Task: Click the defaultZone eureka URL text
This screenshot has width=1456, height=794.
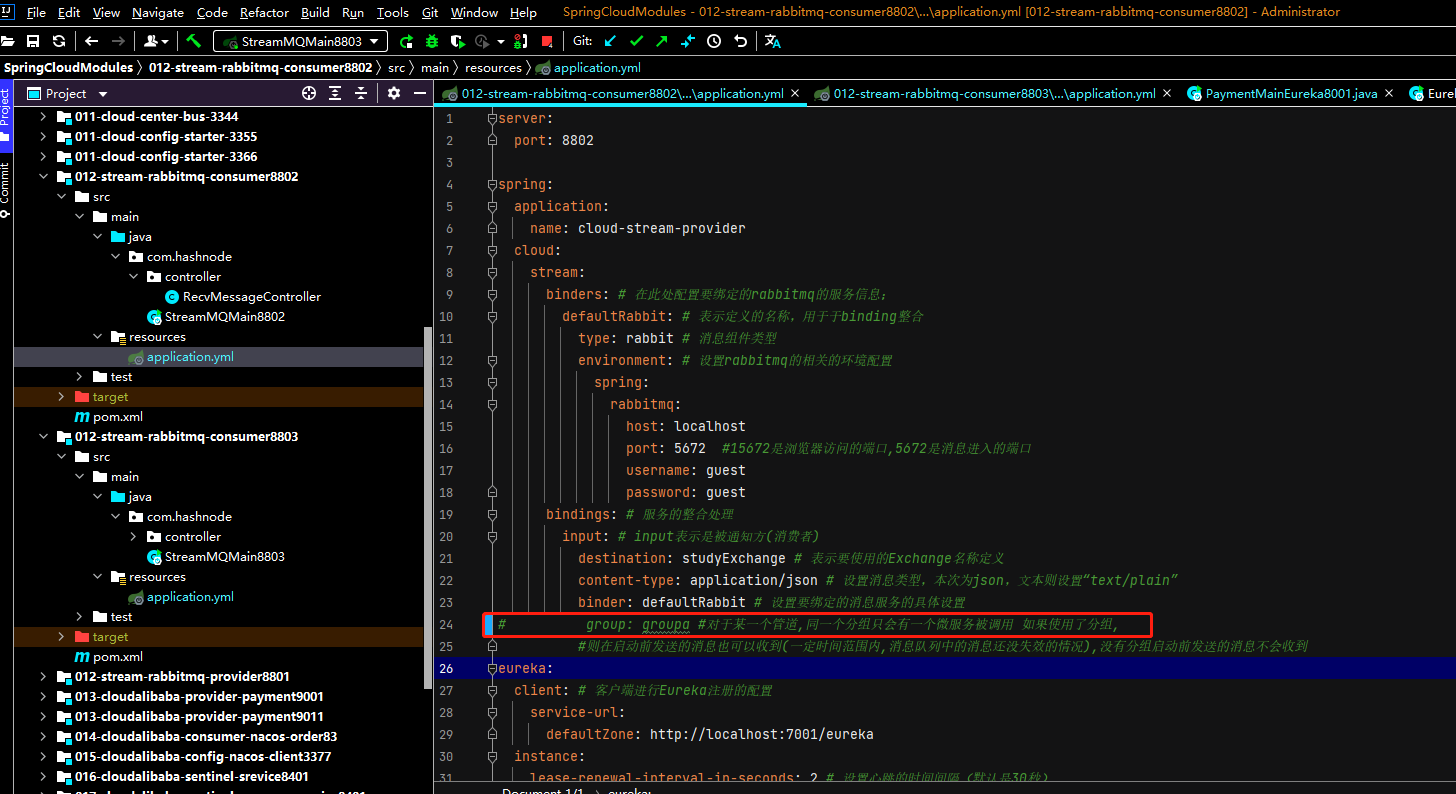Action: point(761,734)
